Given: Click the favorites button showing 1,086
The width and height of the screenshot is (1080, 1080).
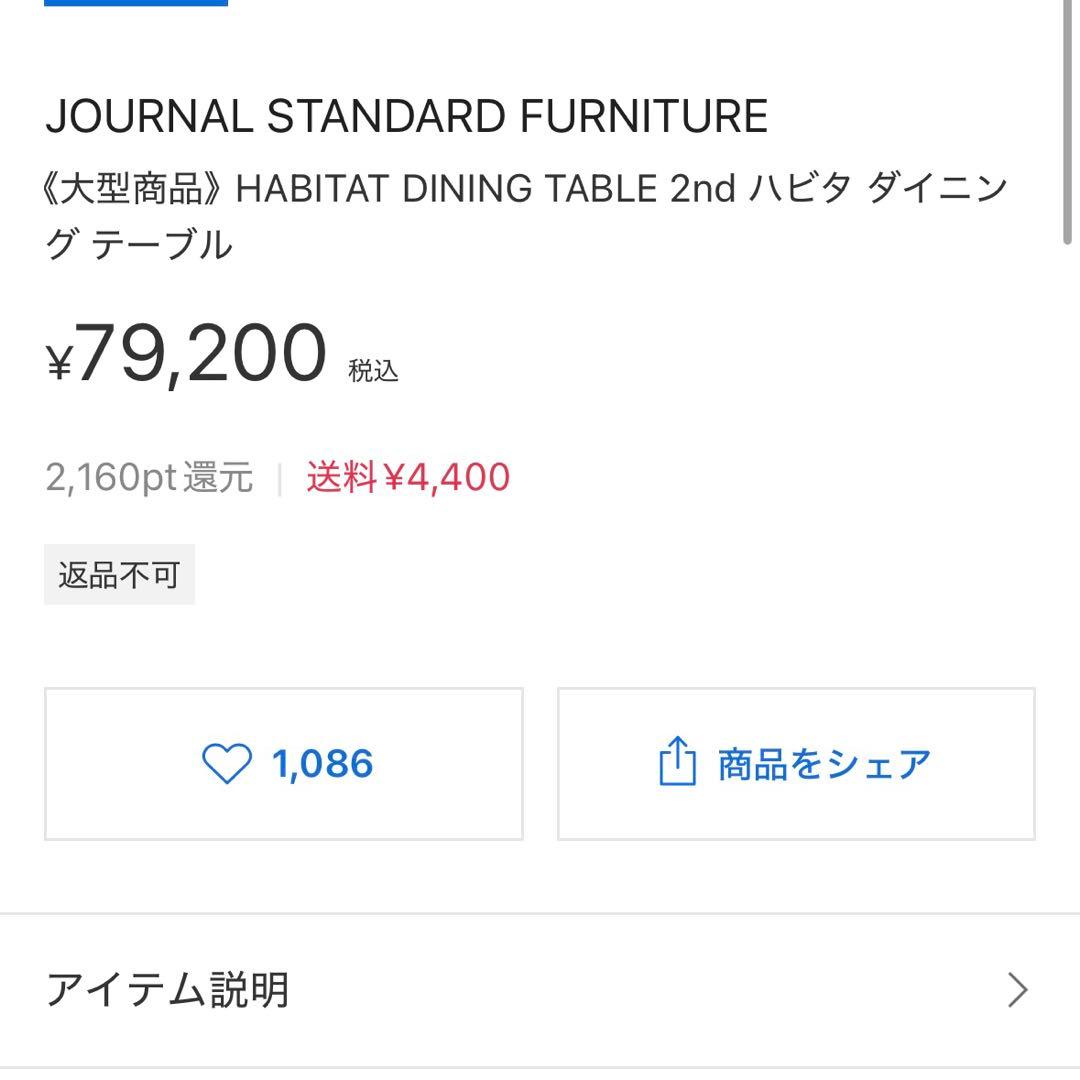Looking at the screenshot, I should click(283, 762).
